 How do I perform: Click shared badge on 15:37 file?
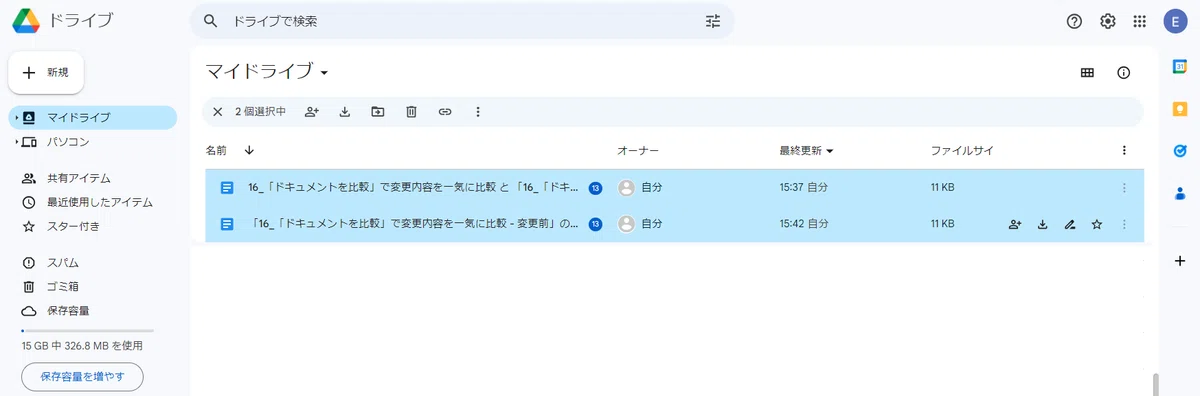pos(595,187)
